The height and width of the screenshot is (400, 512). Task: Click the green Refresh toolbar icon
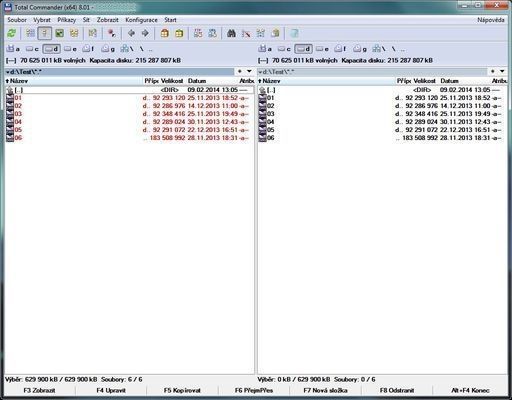pyautogui.click(x=12, y=33)
